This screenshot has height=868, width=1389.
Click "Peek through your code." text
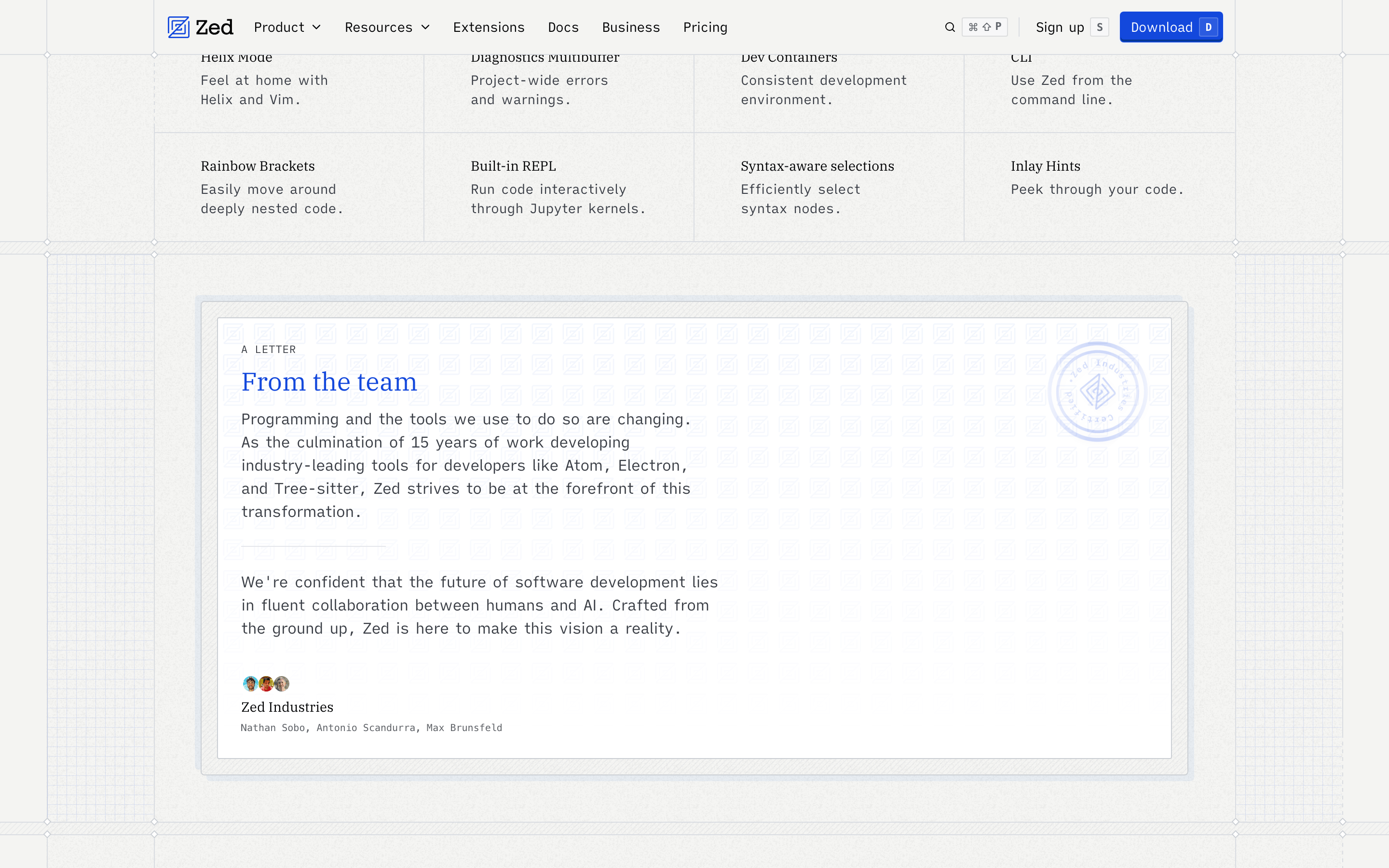click(1097, 190)
